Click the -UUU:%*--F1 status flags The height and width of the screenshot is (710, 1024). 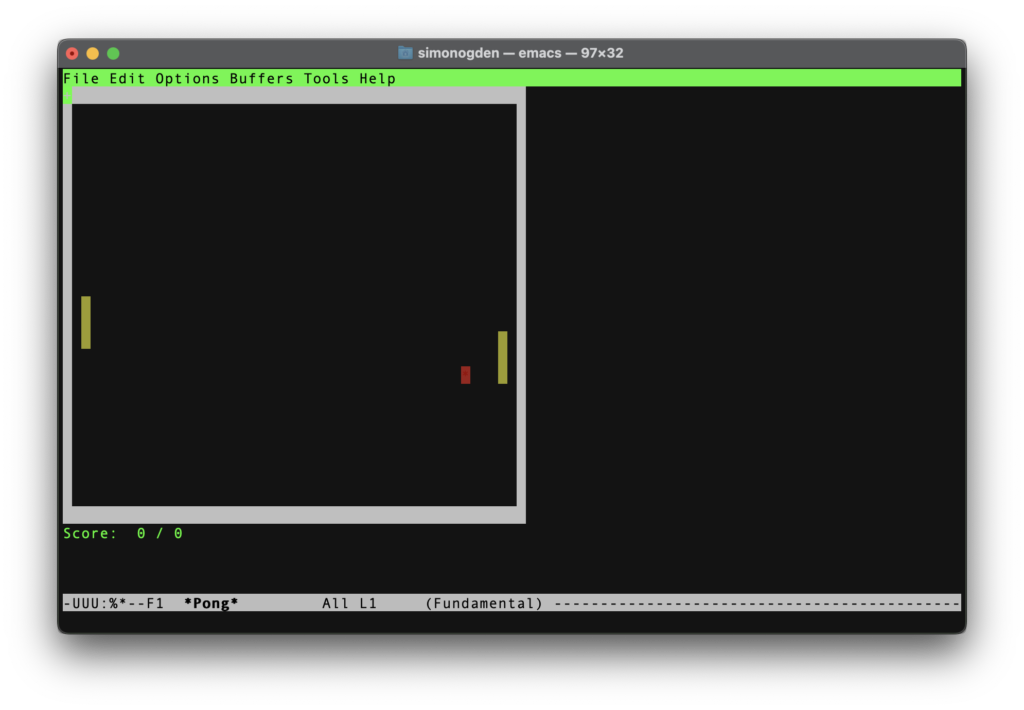tap(113, 603)
